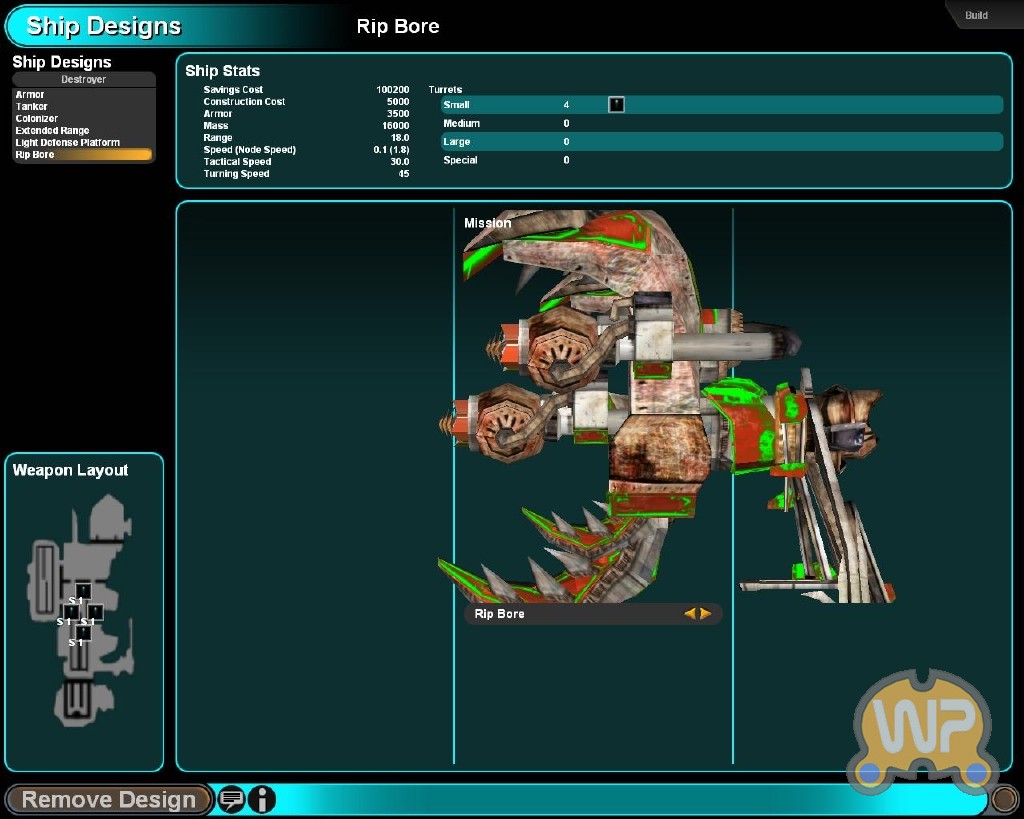Viewport: 1024px width, 819px height.
Task: Click the left arrow beside Rip Bore section
Action: click(x=689, y=614)
